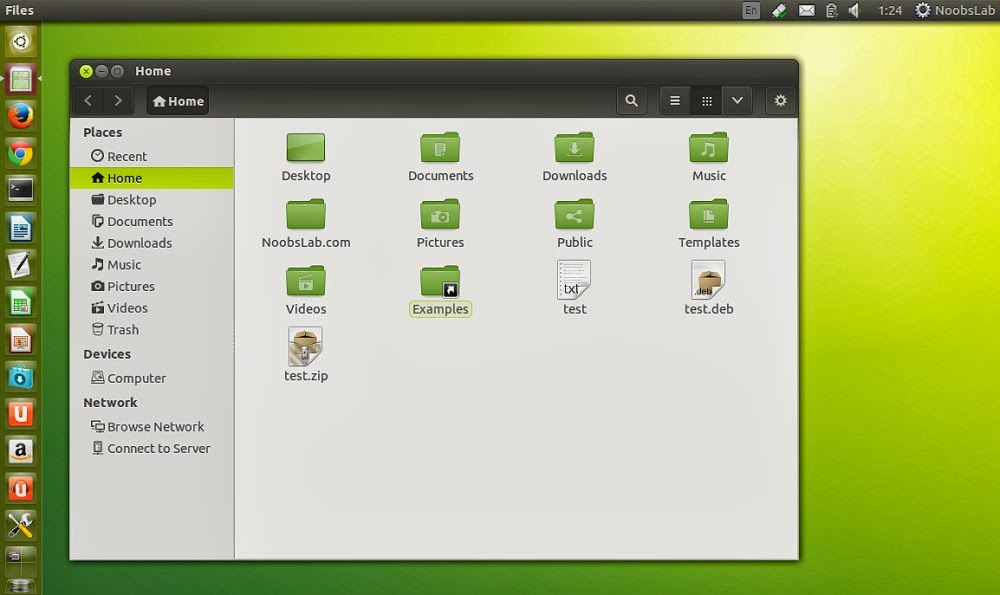Open the sound volume indicator
Viewport: 1000px width, 595px height.
pyautogui.click(x=855, y=10)
